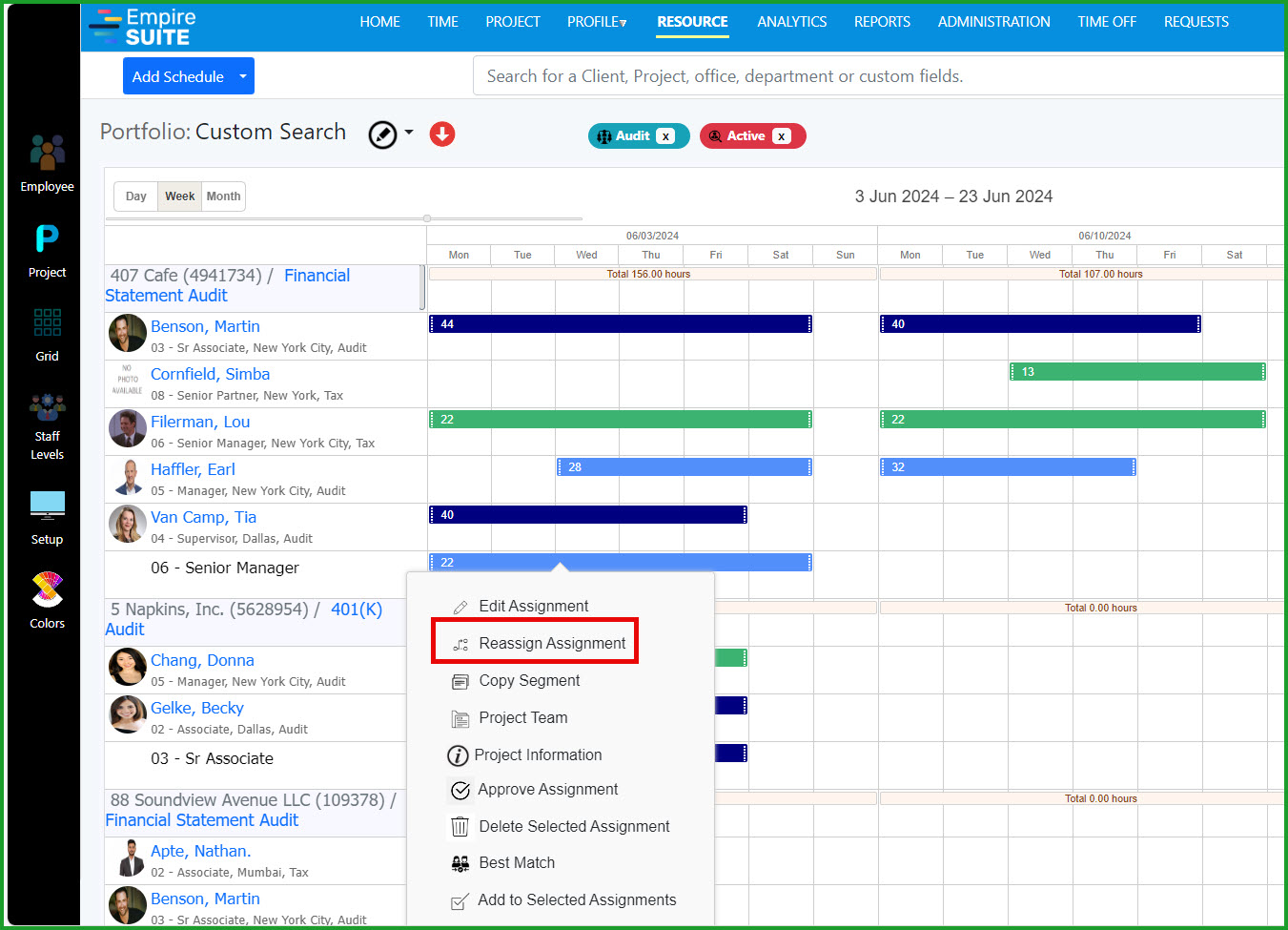Click the Reassign Assignment icon
Viewport: 1288px width, 930px height.
[460, 644]
